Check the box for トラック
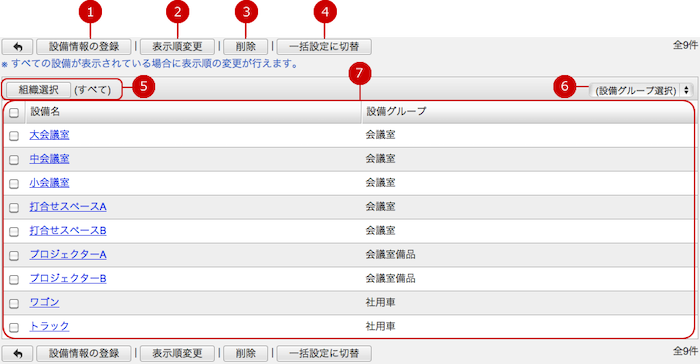This screenshot has width=700, height=364. click(14, 327)
